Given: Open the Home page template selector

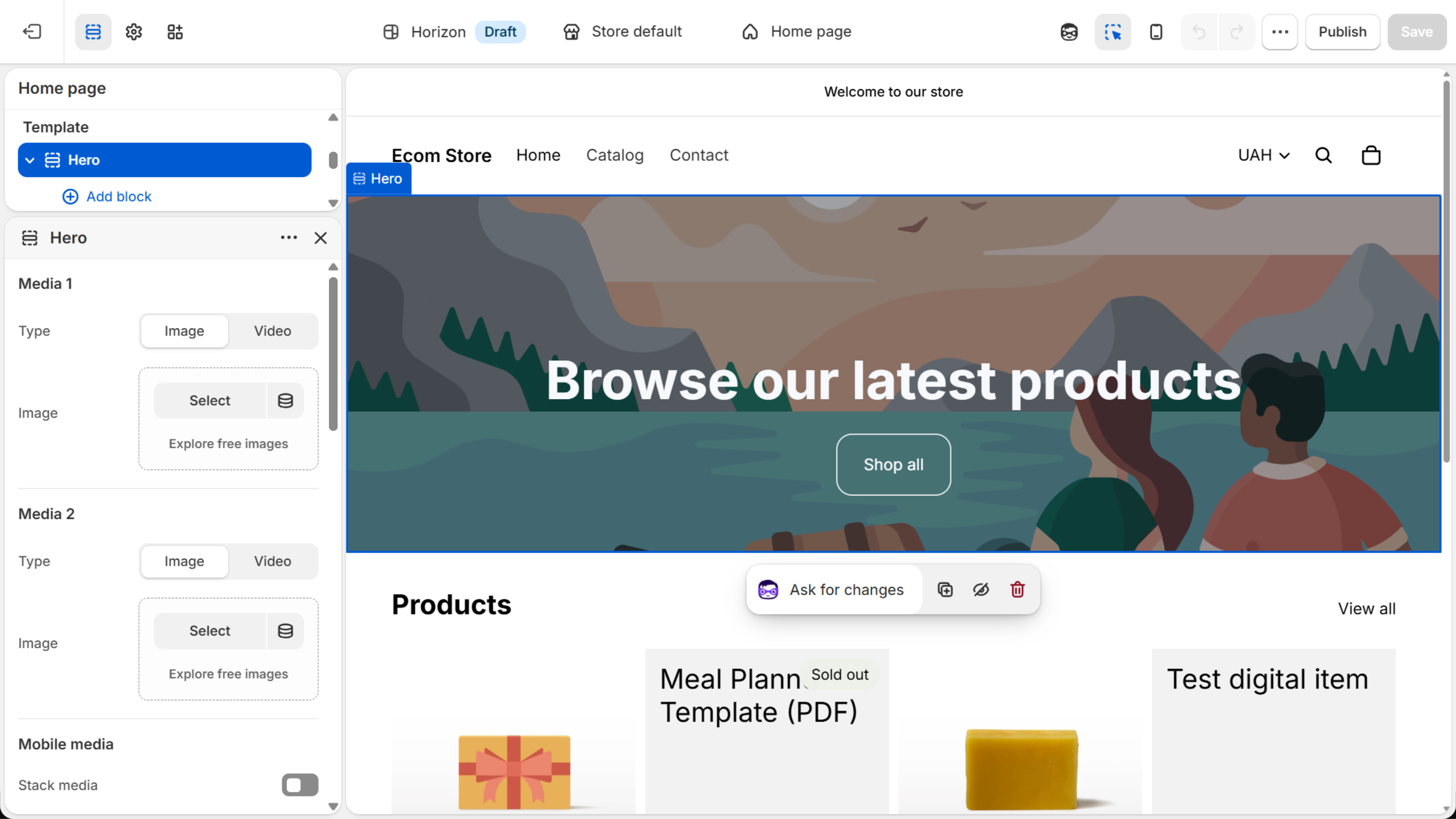Looking at the screenshot, I should [x=796, y=32].
